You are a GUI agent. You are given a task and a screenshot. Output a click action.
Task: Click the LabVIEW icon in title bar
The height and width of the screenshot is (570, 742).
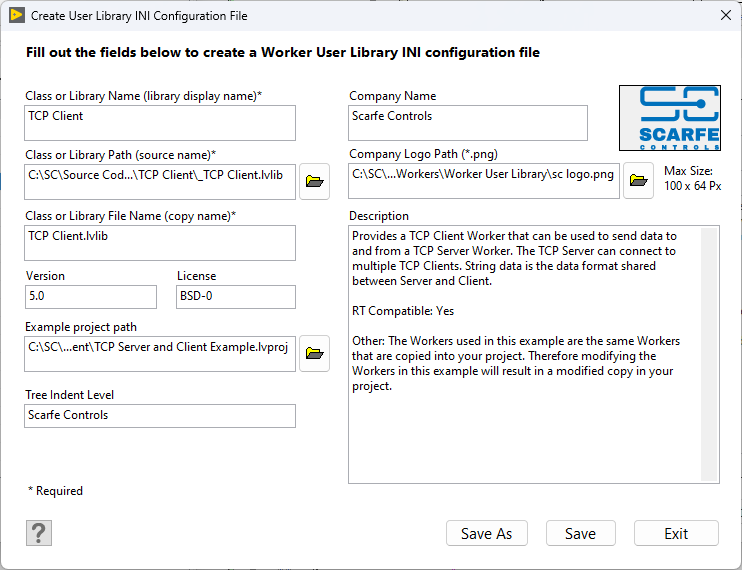click(x=16, y=16)
